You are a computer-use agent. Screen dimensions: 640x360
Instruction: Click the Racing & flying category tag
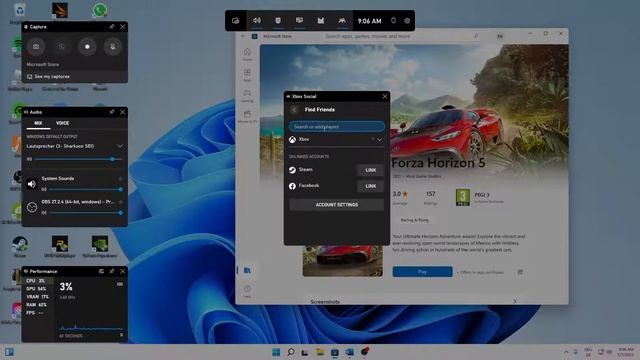[x=414, y=220]
